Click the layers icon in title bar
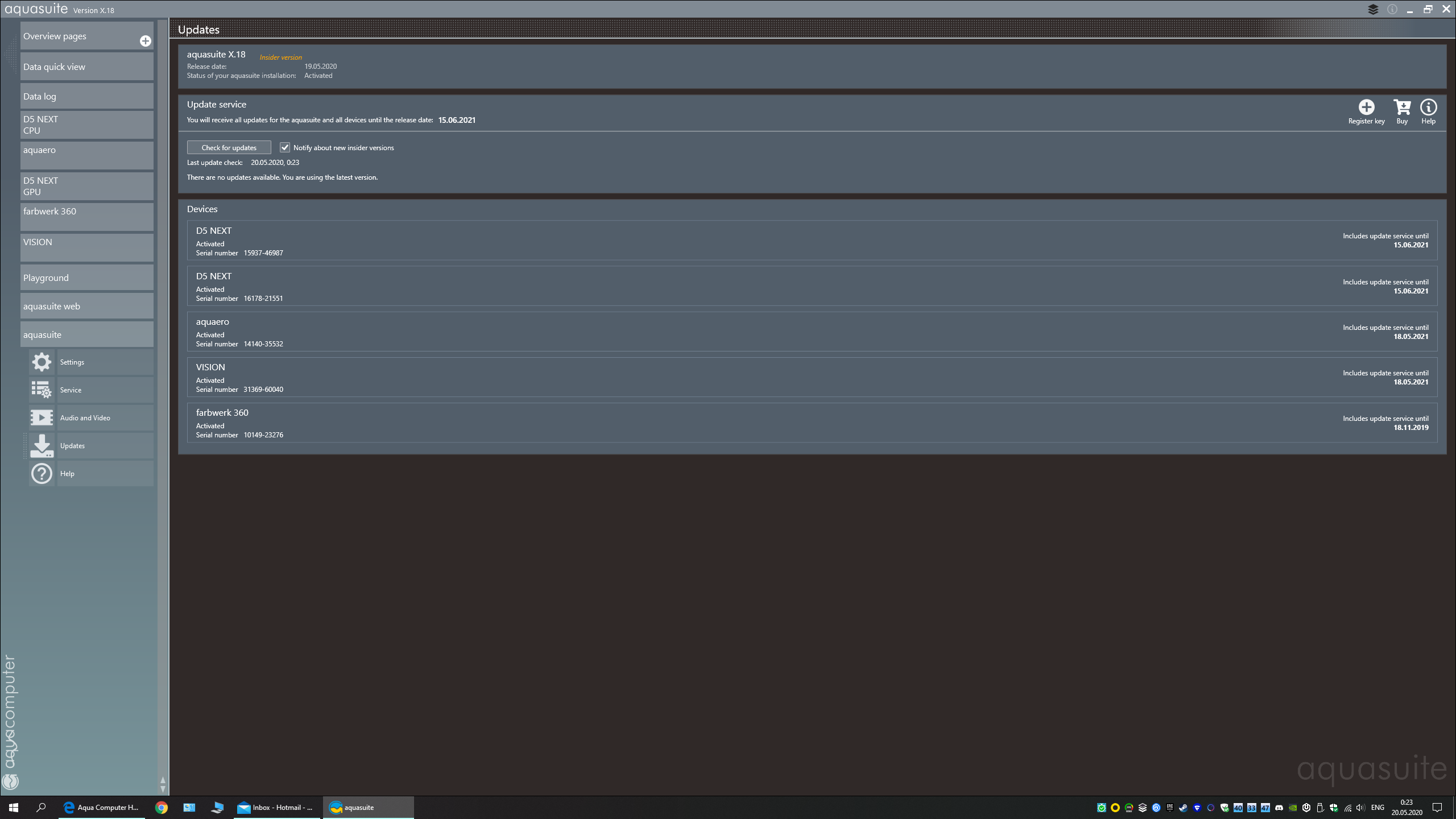 point(1373,10)
